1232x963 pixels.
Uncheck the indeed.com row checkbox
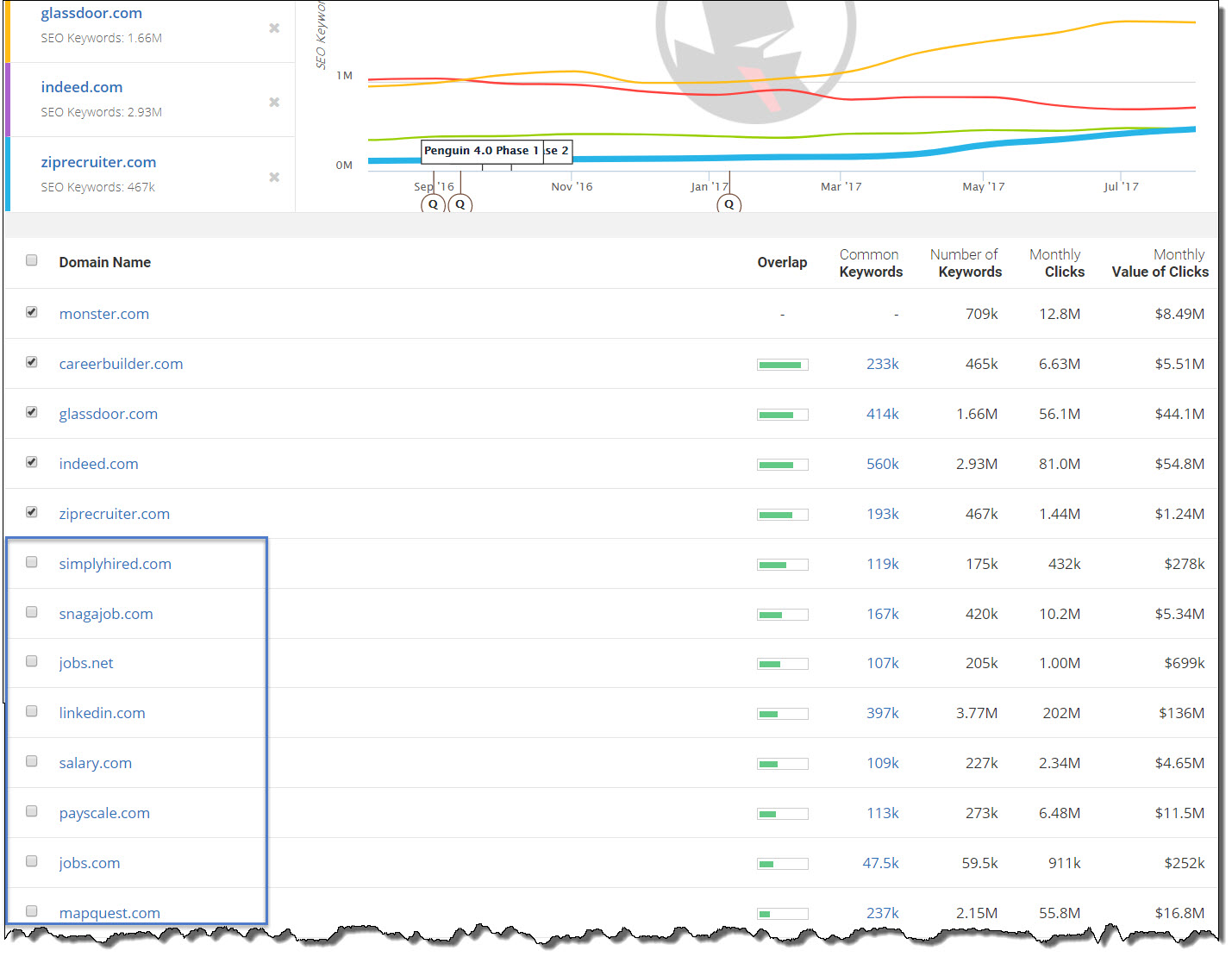click(x=32, y=462)
